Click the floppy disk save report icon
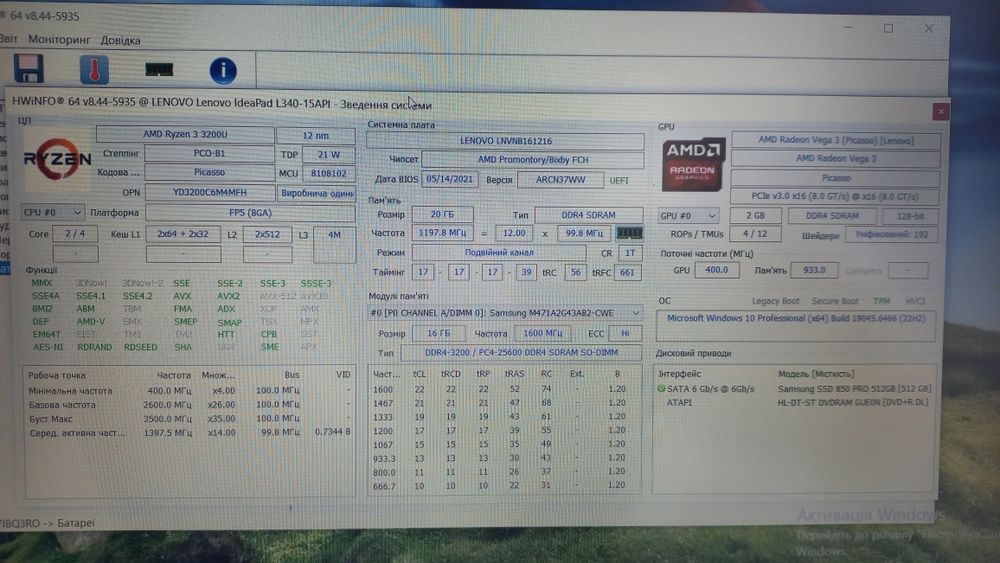The width and height of the screenshot is (1000, 563). (x=29, y=69)
